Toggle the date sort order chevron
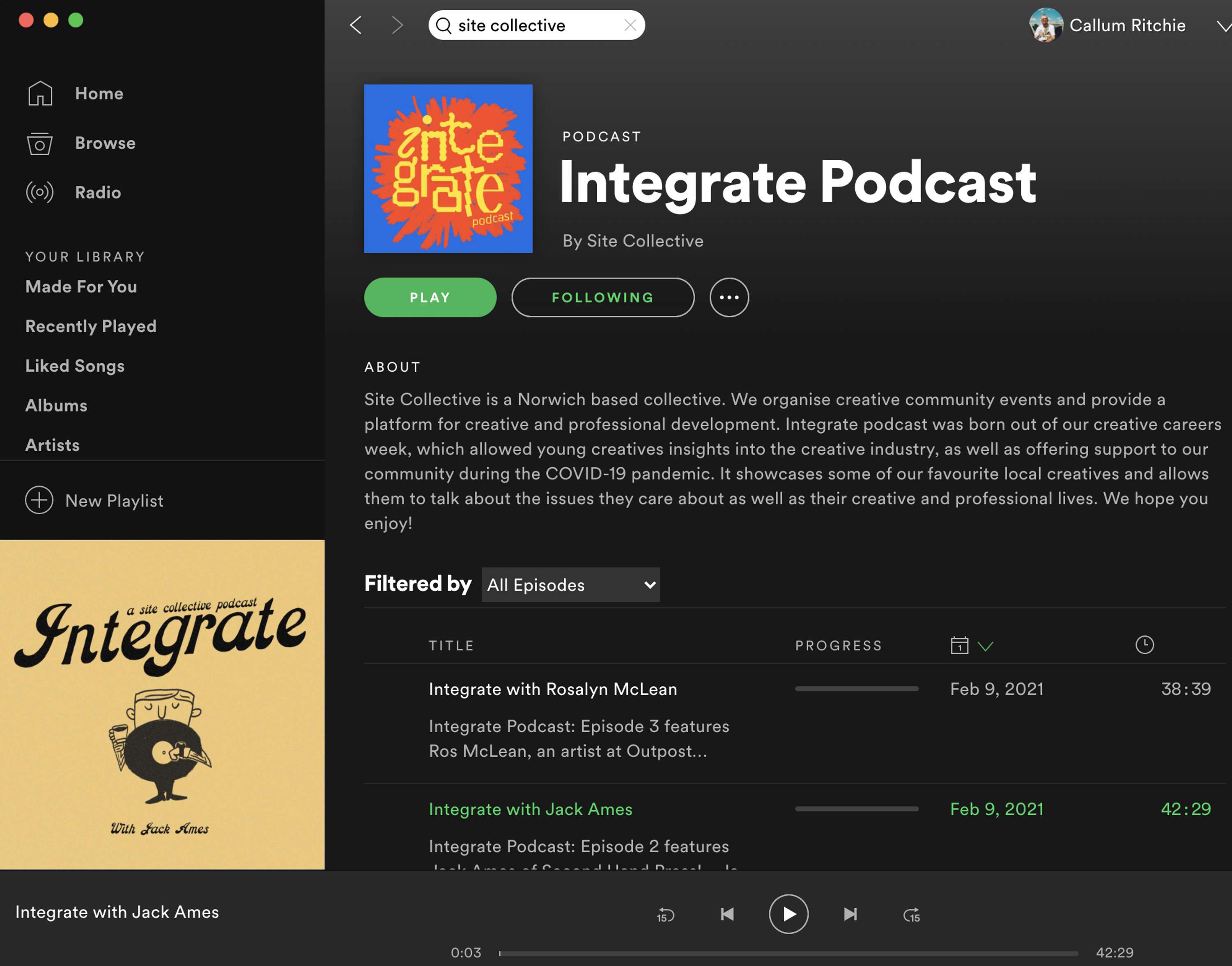The width and height of the screenshot is (1232, 966). click(985, 646)
